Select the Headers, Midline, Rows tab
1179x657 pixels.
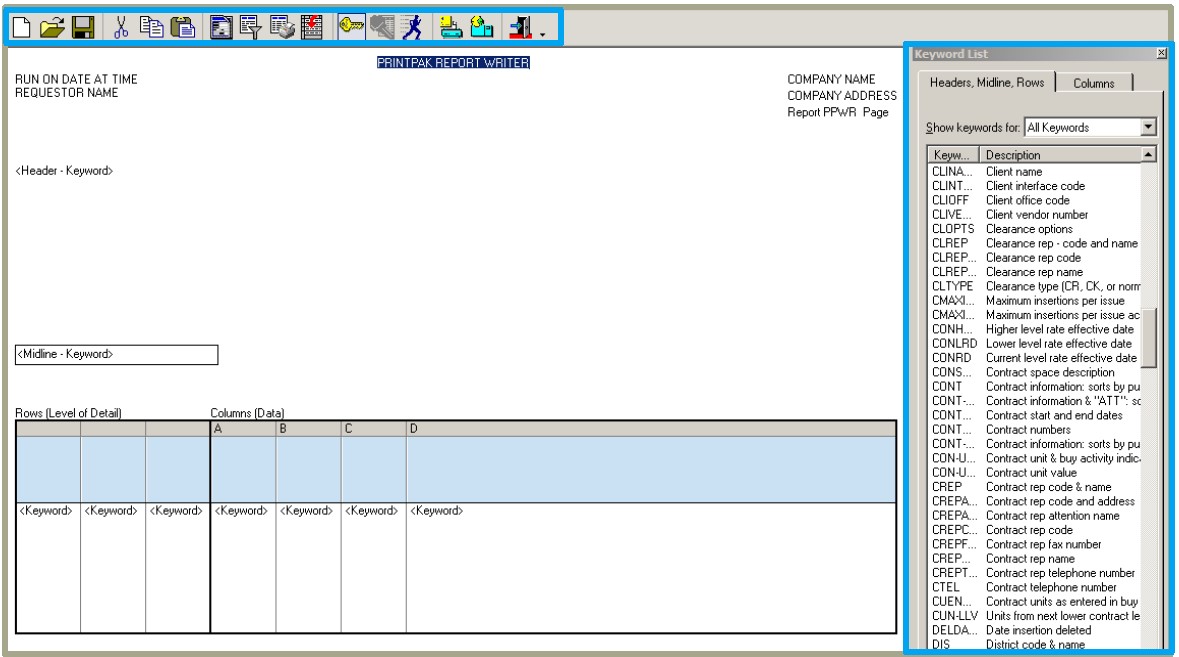[x=987, y=82]
